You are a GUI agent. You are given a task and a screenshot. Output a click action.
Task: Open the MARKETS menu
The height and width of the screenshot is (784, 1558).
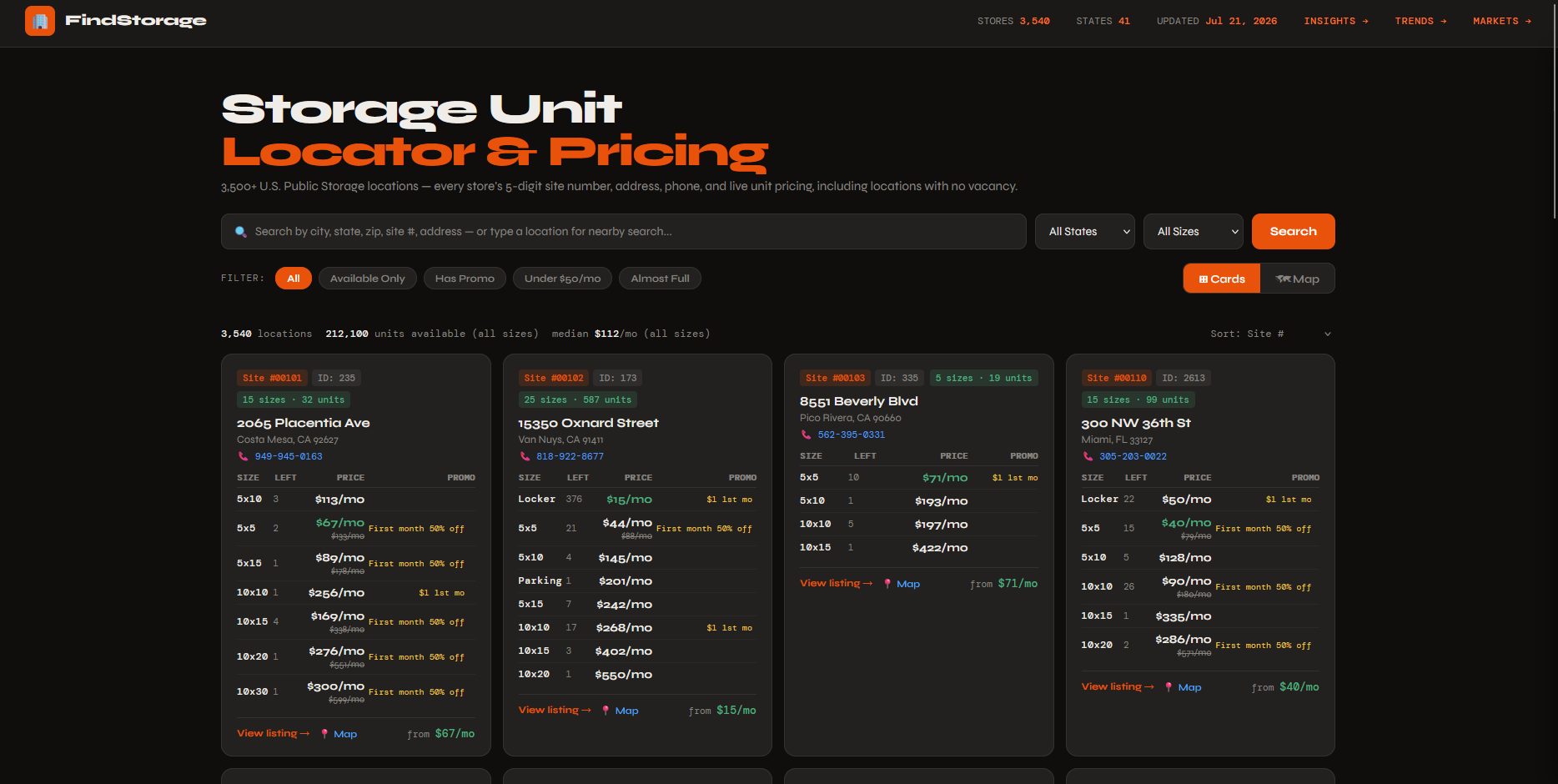coord(1502,21)
